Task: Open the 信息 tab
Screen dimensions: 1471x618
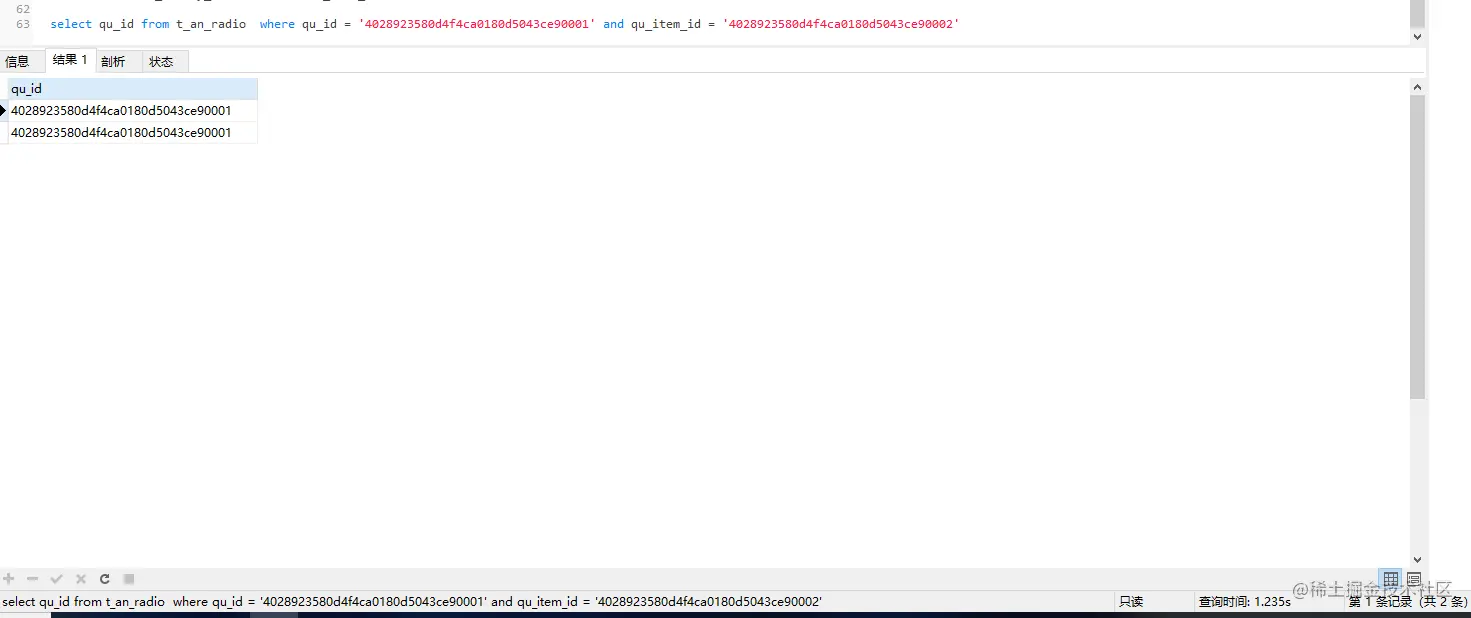Action: (18, 61)
